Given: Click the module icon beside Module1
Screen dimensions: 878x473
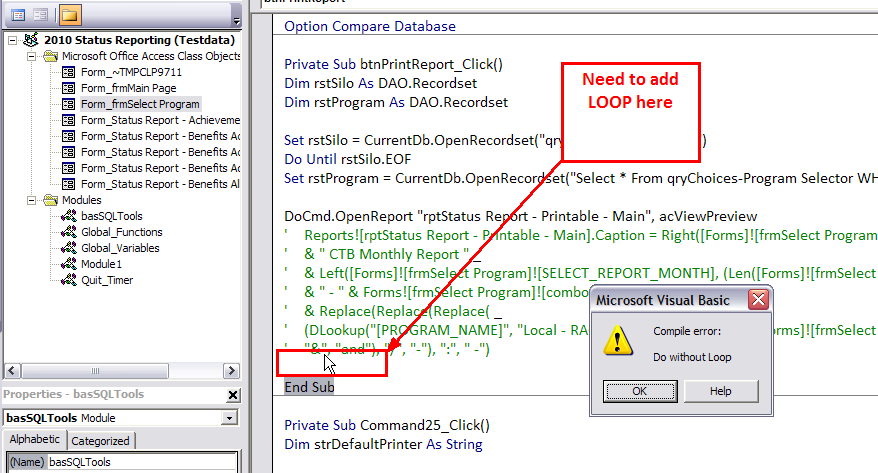Looking at the screenshot, I should coord(68,264).
